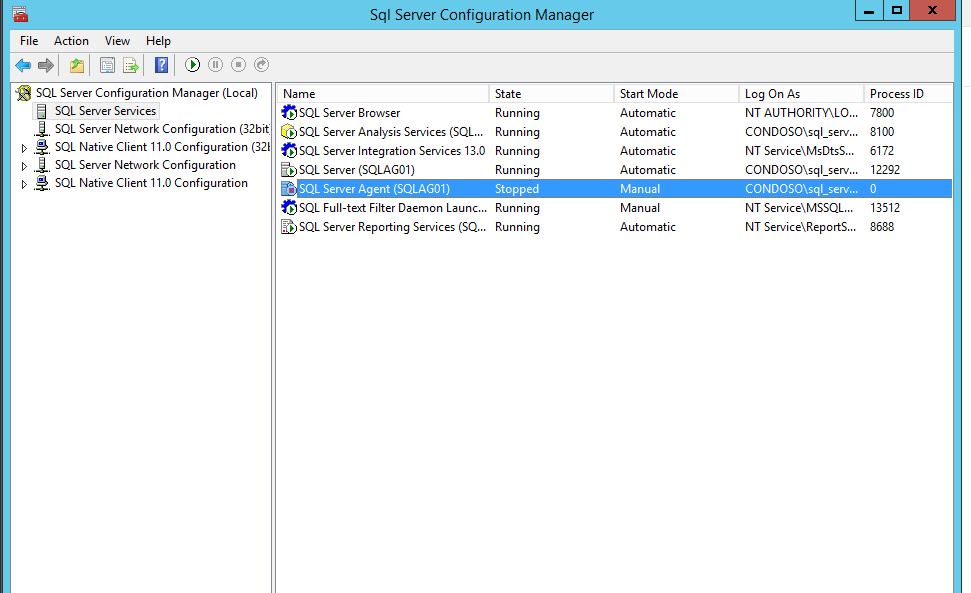
Task: Select the SQL Server Browser service row
Action: pyautogui.click(x=614, y=113)
